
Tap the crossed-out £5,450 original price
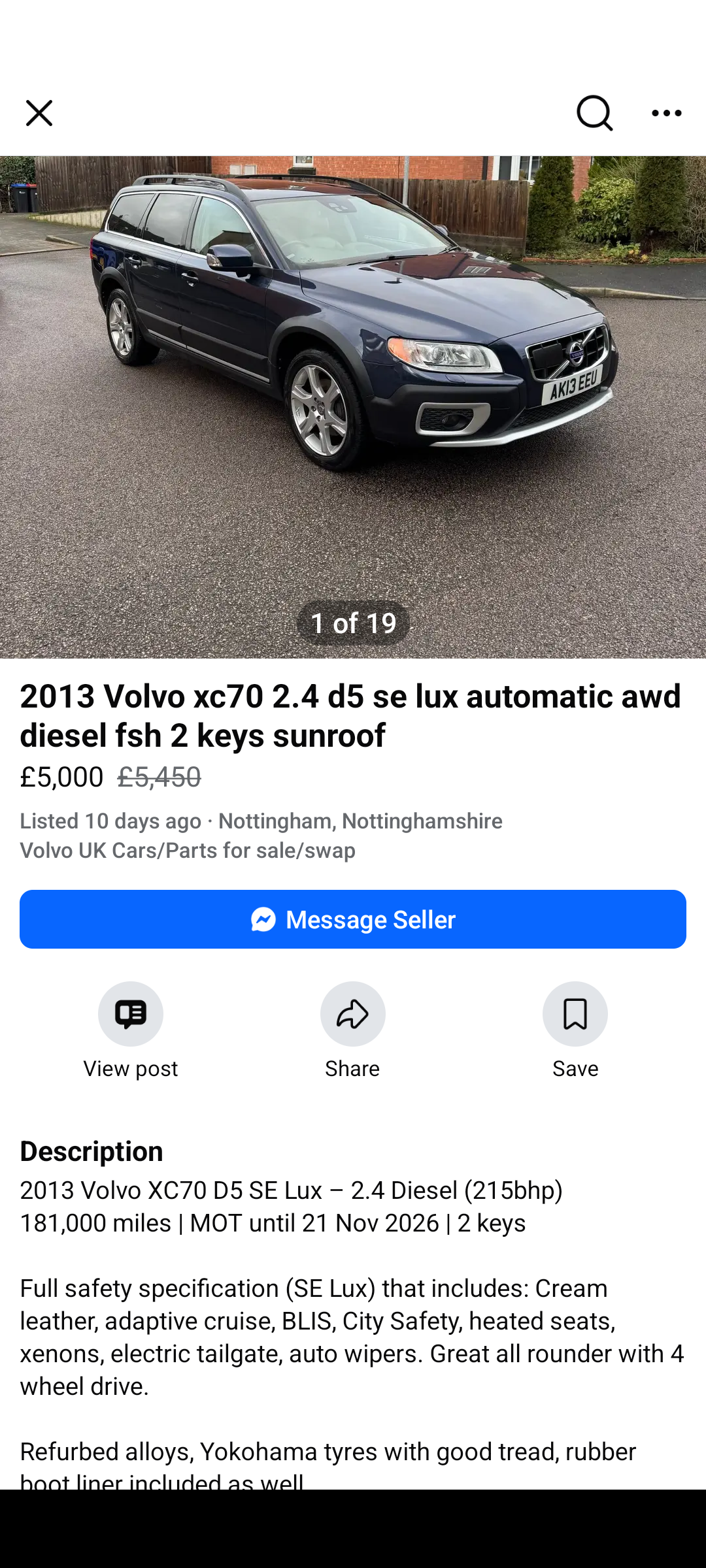pos(160,777)
